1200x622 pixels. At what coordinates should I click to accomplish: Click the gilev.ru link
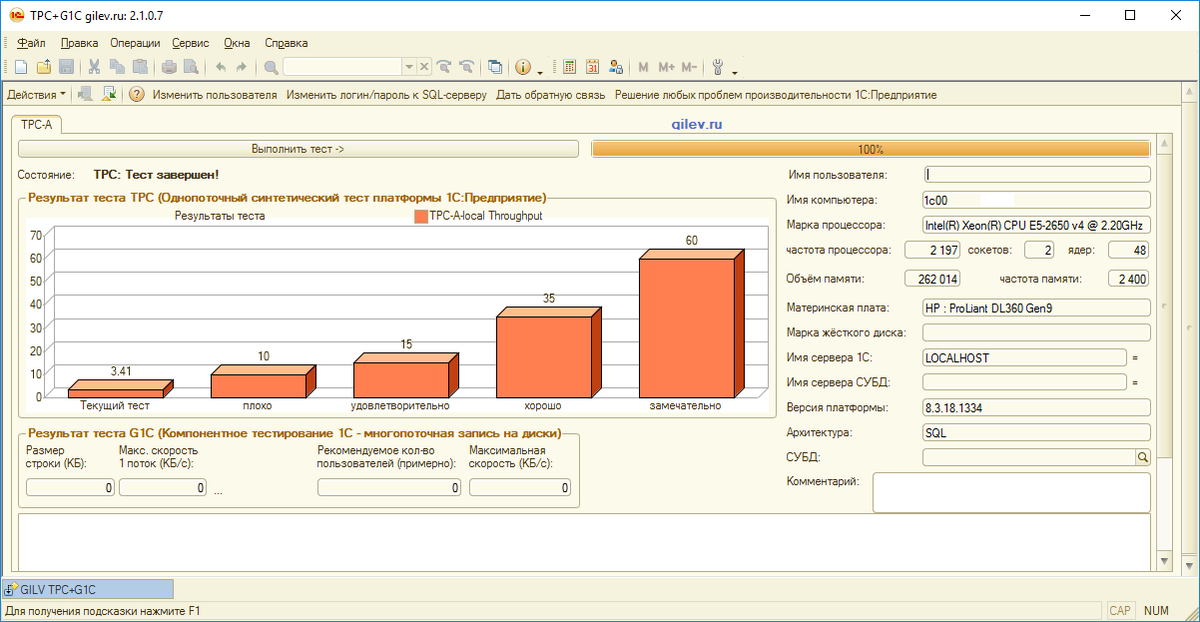[697, 124]
